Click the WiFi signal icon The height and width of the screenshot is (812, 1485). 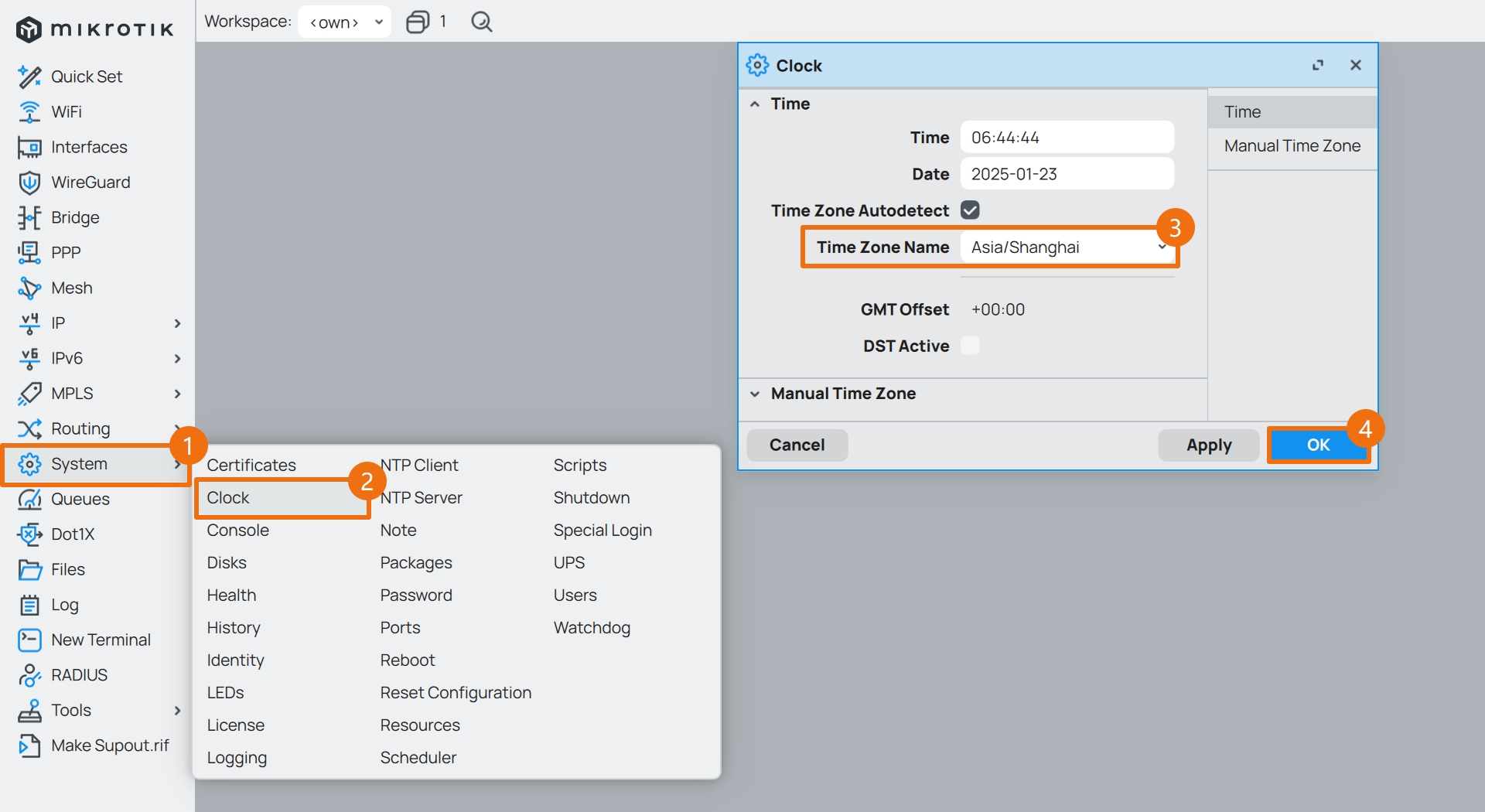tap(29, 112)
